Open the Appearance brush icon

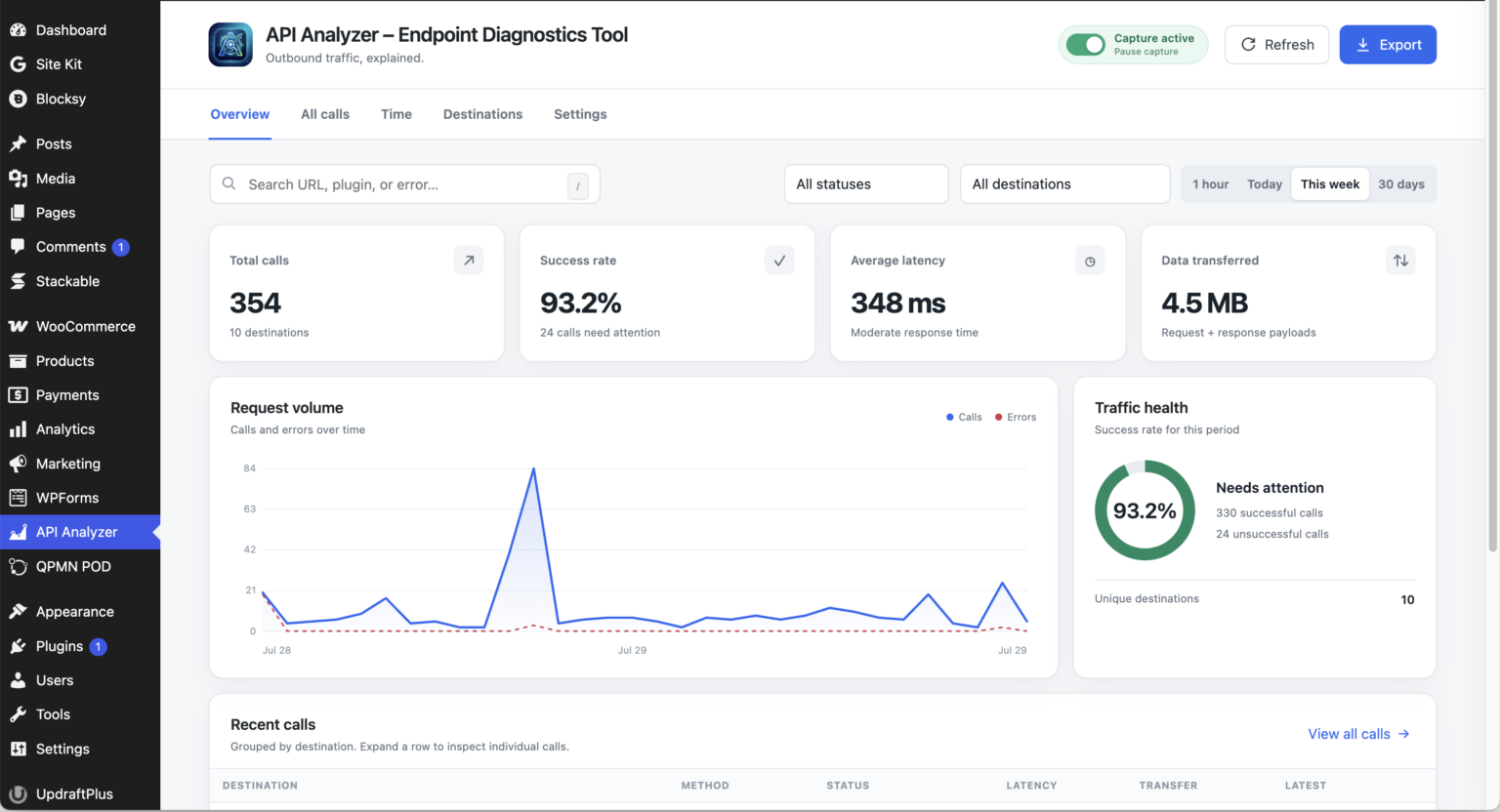click(x=18, y=612)
